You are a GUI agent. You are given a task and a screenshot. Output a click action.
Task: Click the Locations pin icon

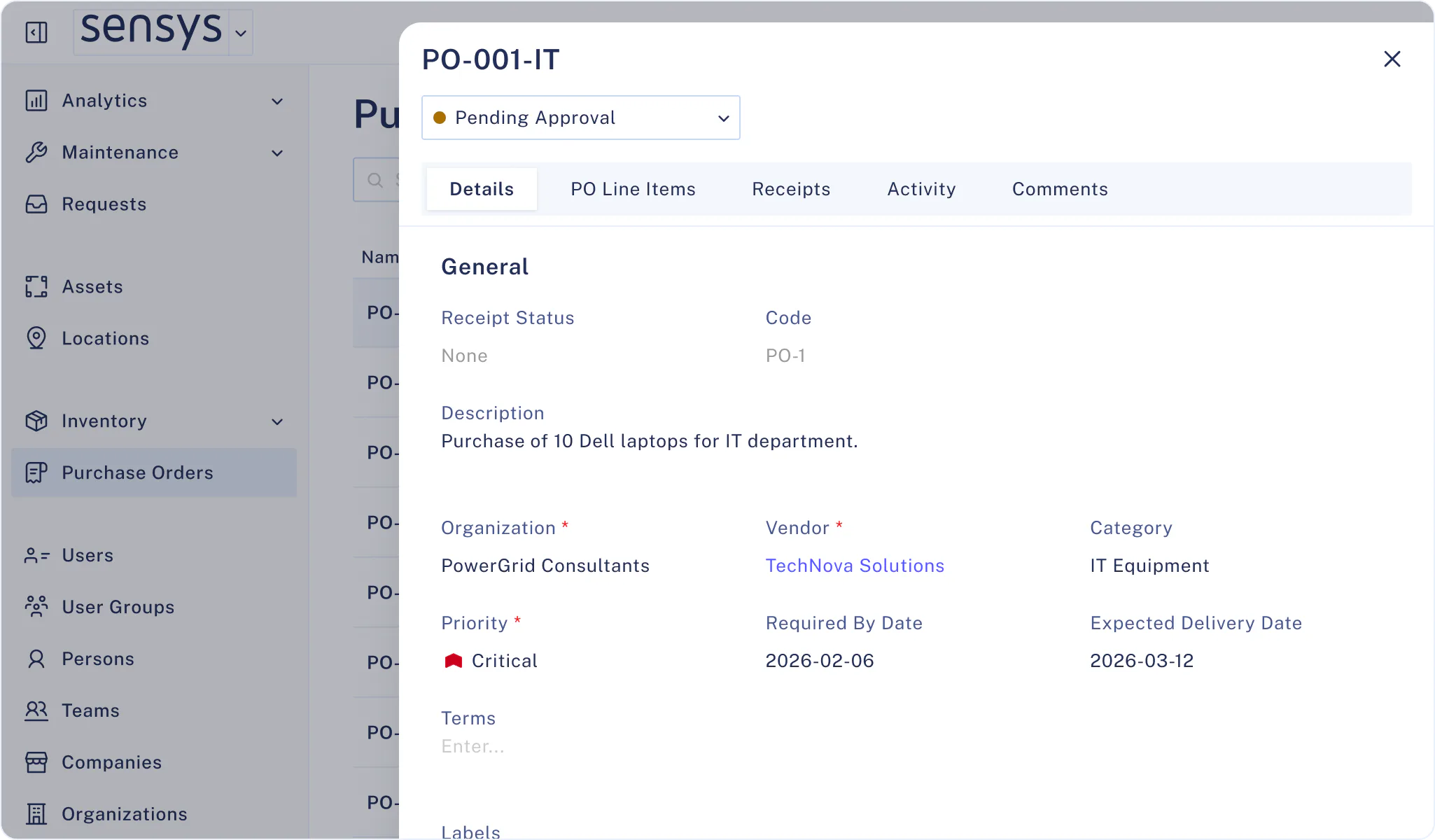tap(36, 339)
